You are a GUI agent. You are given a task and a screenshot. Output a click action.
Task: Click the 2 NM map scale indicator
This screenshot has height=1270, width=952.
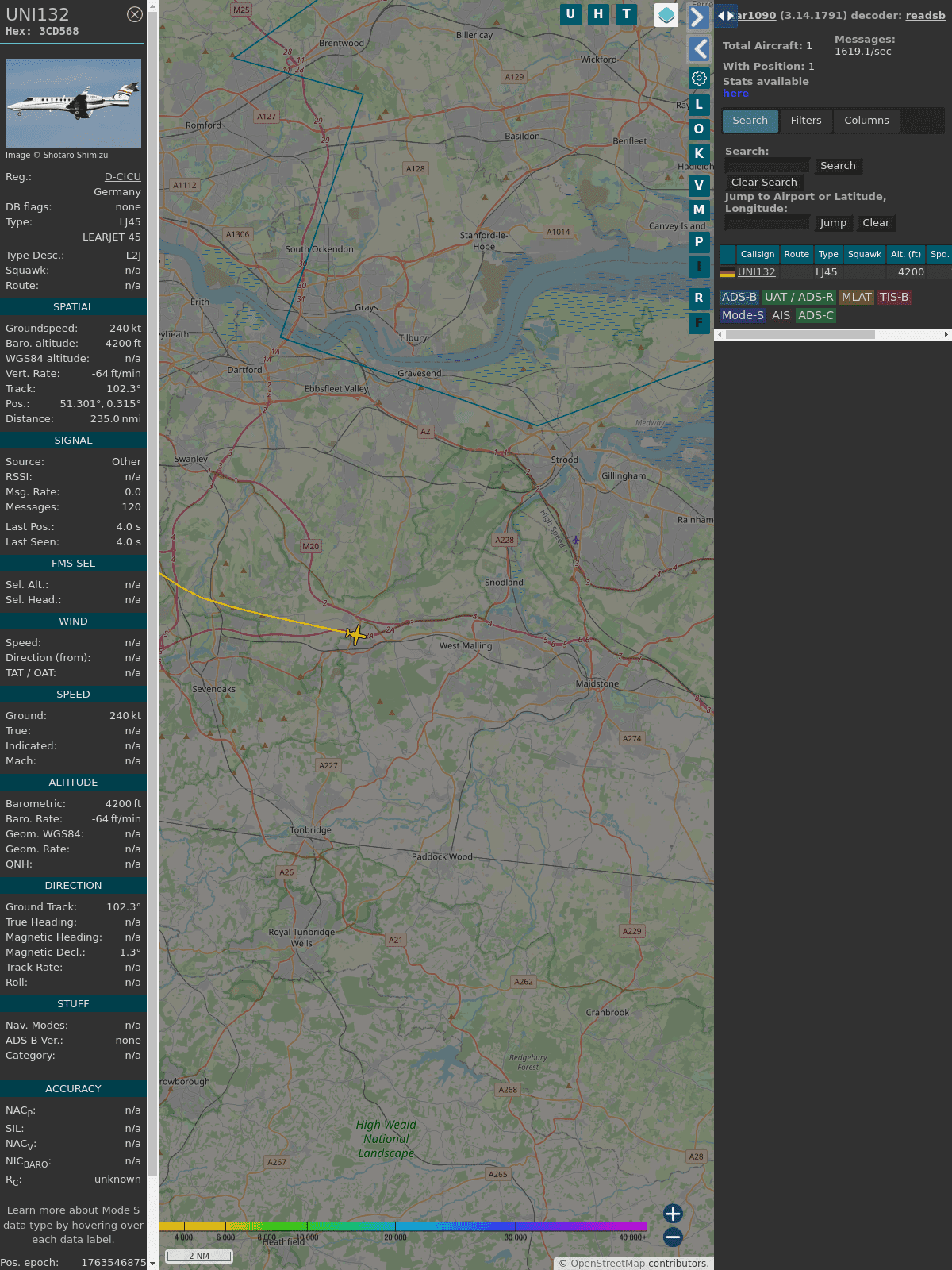[x=199, y=1256]
